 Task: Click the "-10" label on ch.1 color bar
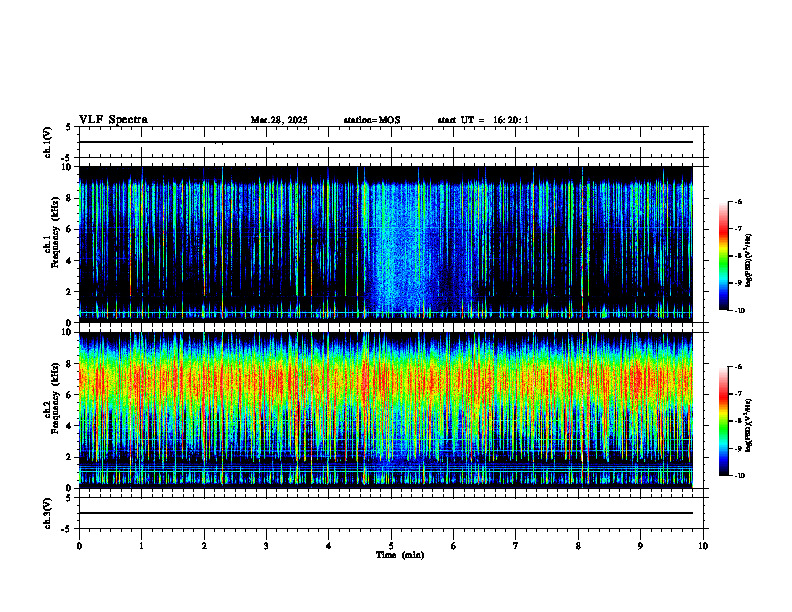[739, 311]
